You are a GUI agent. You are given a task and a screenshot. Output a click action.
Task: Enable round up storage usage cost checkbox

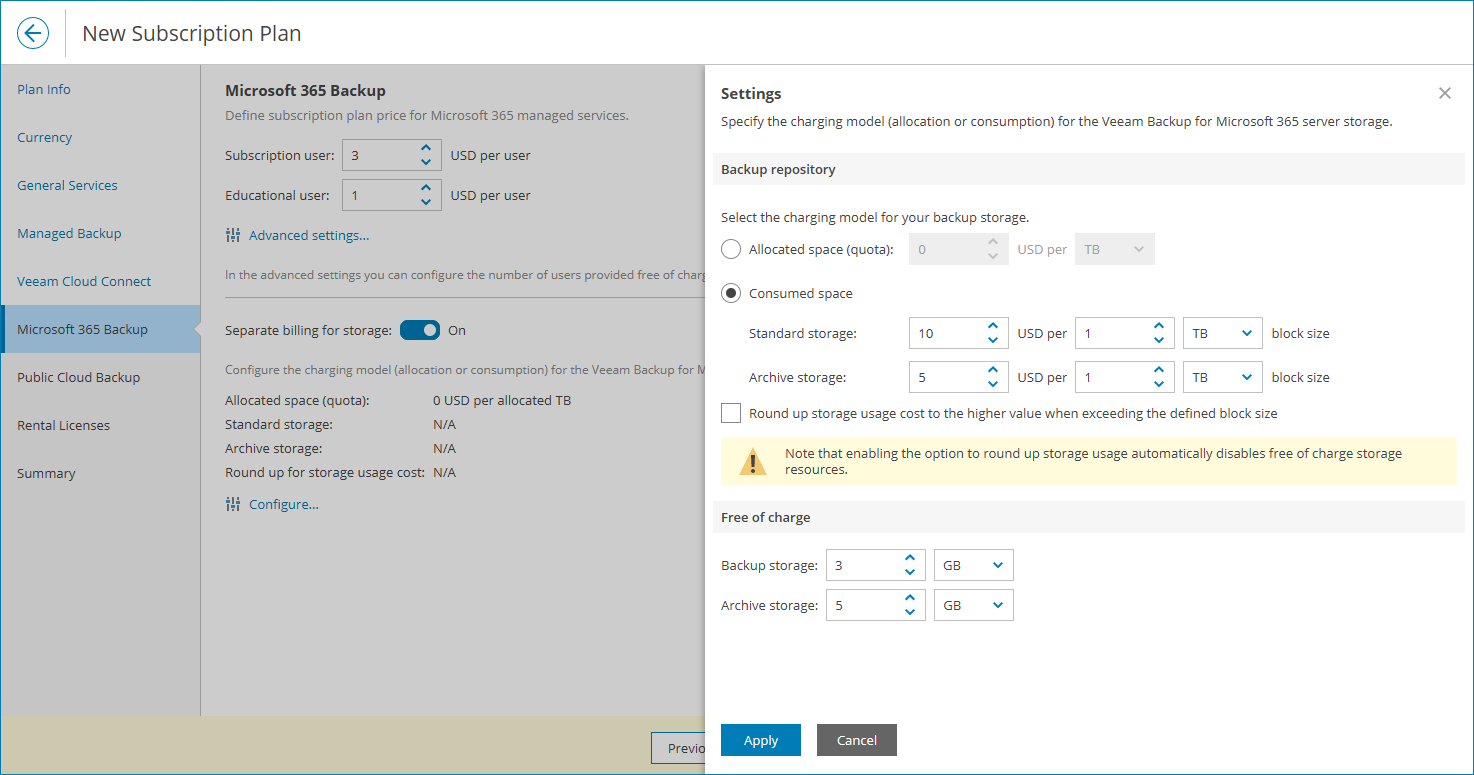click(730, 412)
